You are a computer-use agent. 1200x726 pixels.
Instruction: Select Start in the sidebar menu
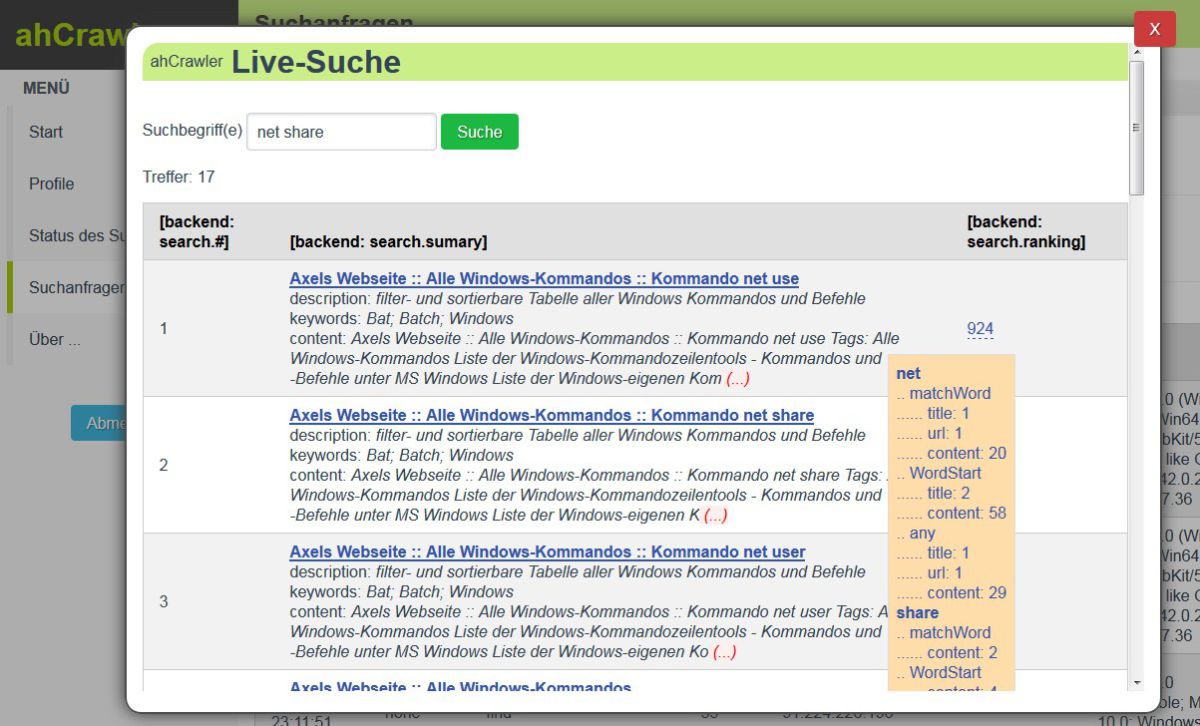pyautogui.click(x=67, y=132)
